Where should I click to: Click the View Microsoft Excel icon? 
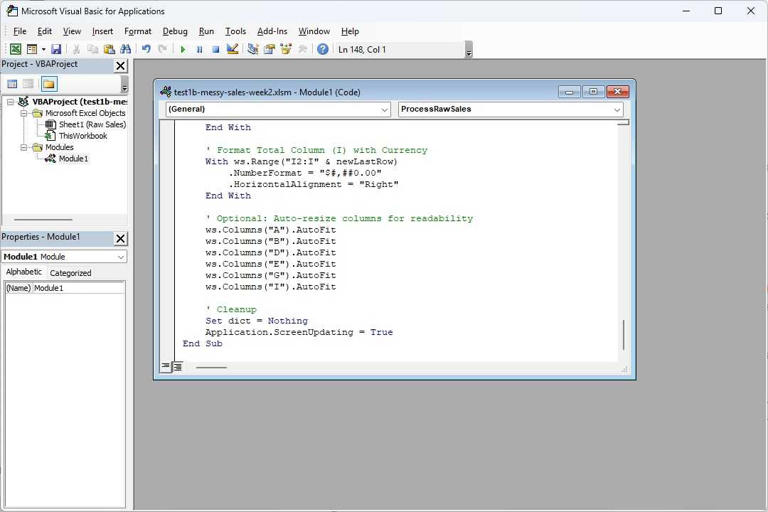point(16,49)
